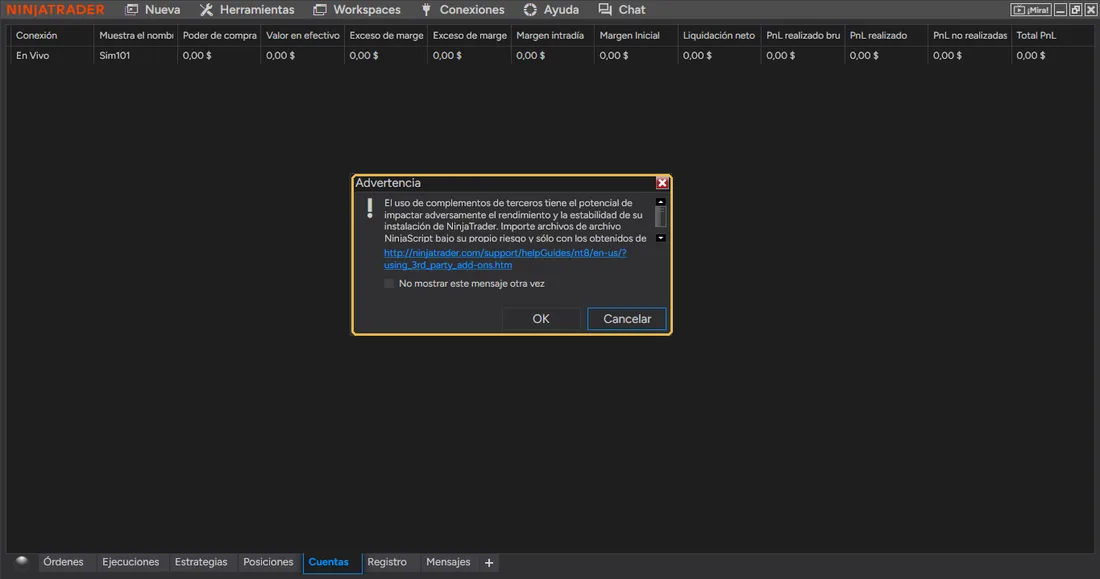
Task: Click the NinjaTrader logo
Action: click(x=55, y=10)
